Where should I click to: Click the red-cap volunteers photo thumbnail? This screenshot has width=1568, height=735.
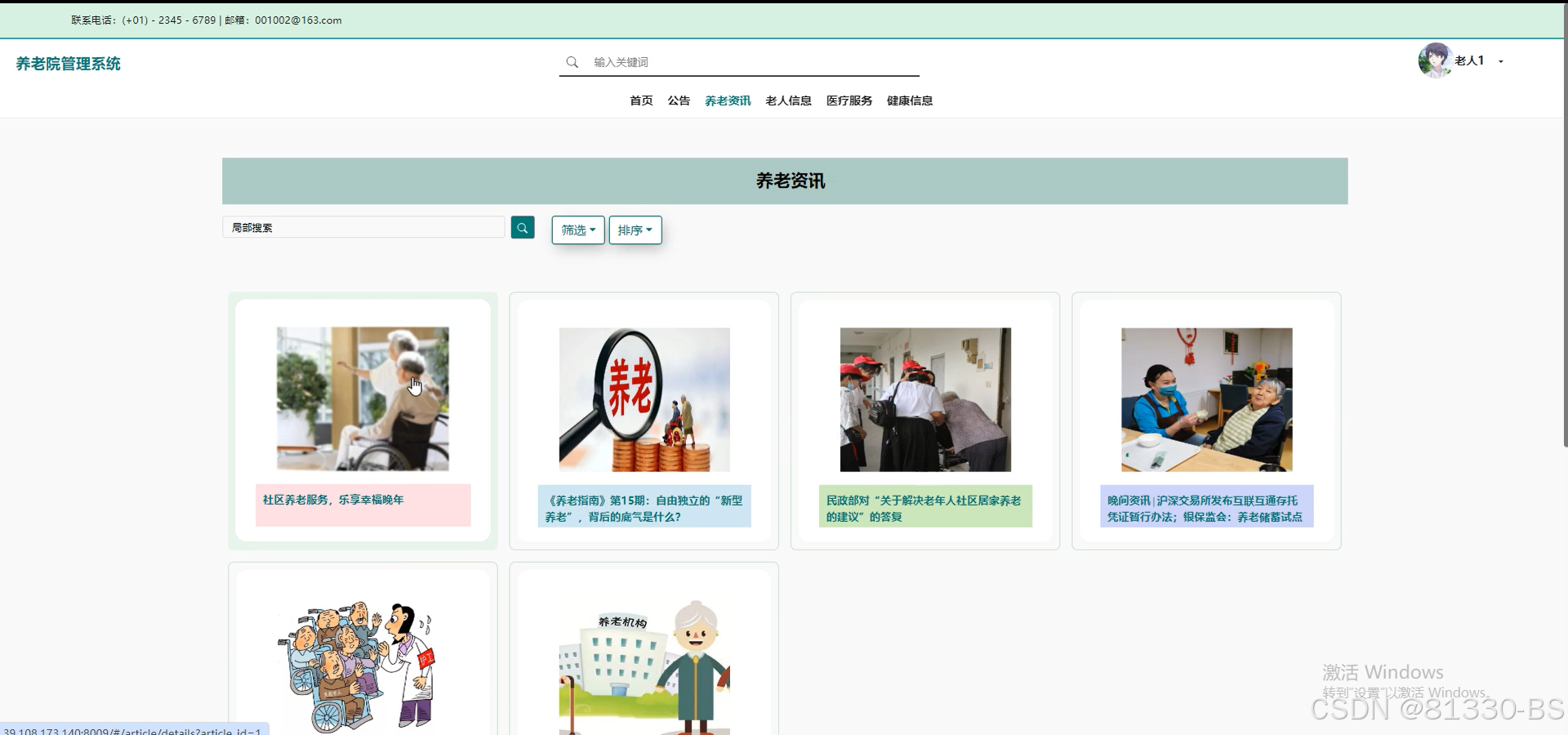[x=925, y=399]
